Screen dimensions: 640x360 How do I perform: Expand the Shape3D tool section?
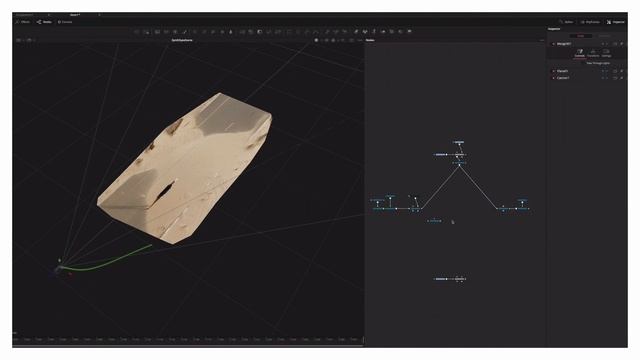554,71
